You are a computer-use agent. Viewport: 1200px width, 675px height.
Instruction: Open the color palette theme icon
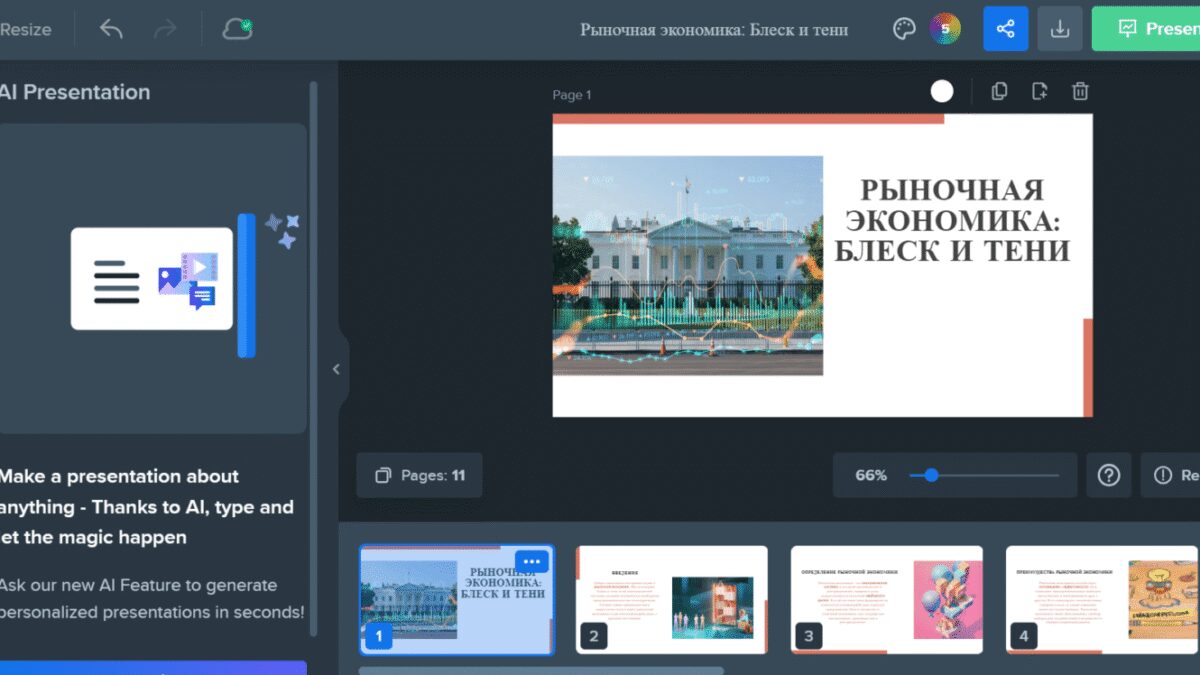(904, 29)
